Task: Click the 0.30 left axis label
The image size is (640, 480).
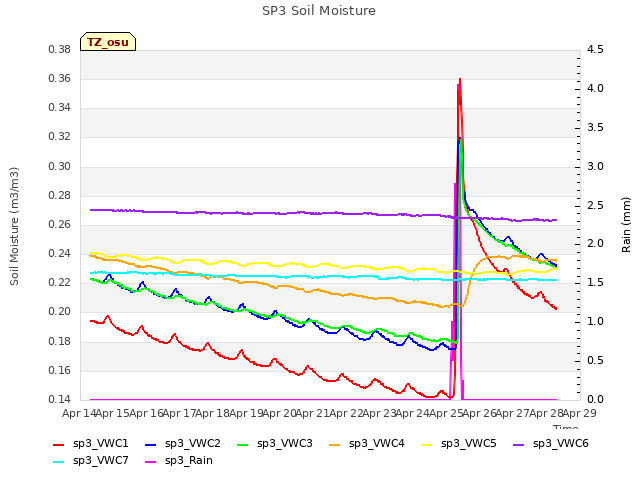Action: [60, 167]
